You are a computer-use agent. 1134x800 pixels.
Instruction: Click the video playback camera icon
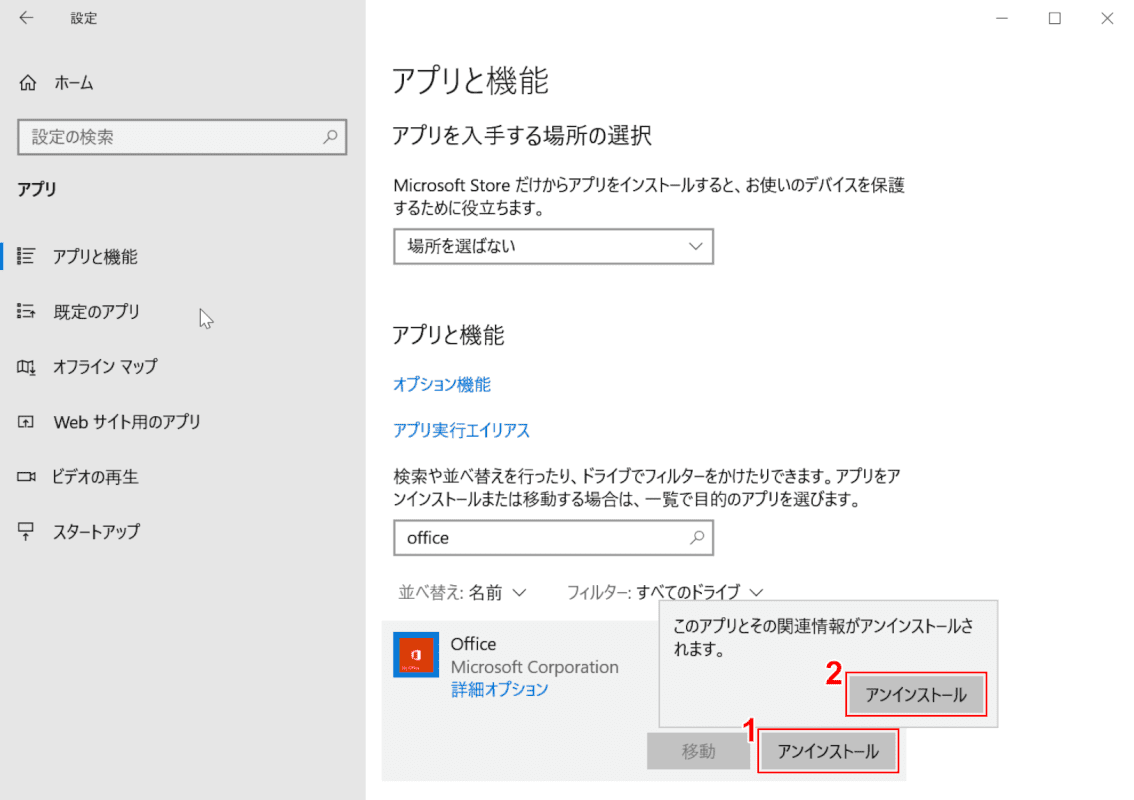[x=26, y=477]
